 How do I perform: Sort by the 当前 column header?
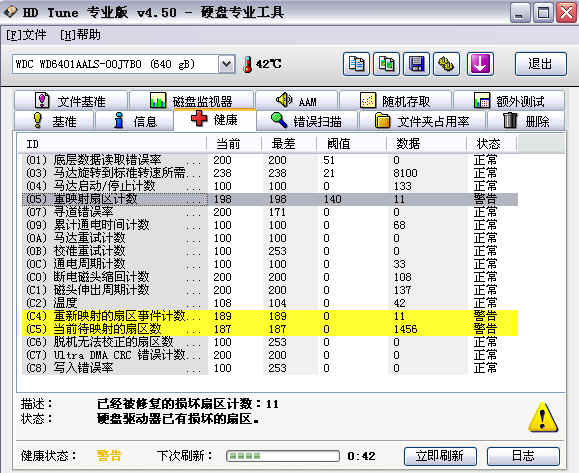[x=234, y=144]
